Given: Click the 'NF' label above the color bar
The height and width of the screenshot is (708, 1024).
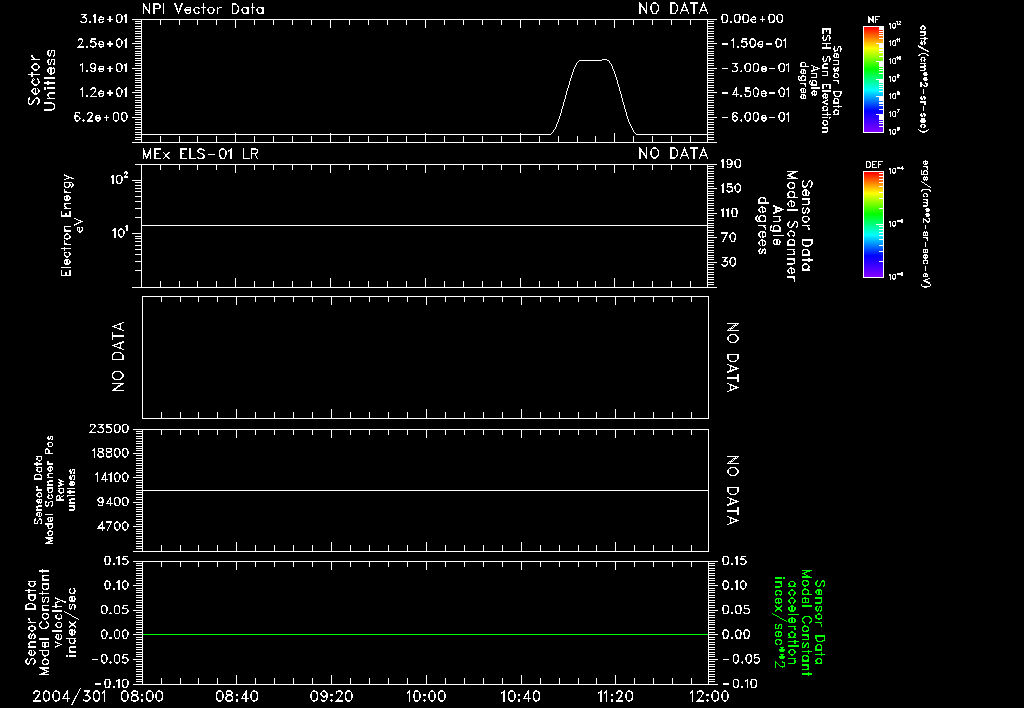Looking at the screenshot, I should [x=873, y=20].
